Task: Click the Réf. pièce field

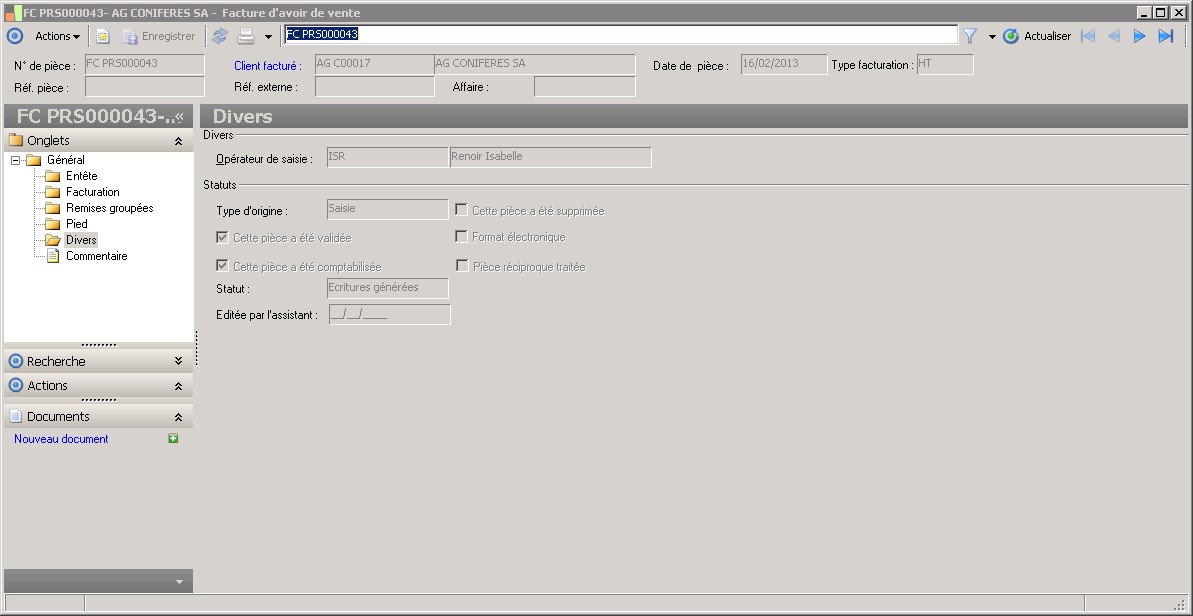Action: click(x=145, y=87)
